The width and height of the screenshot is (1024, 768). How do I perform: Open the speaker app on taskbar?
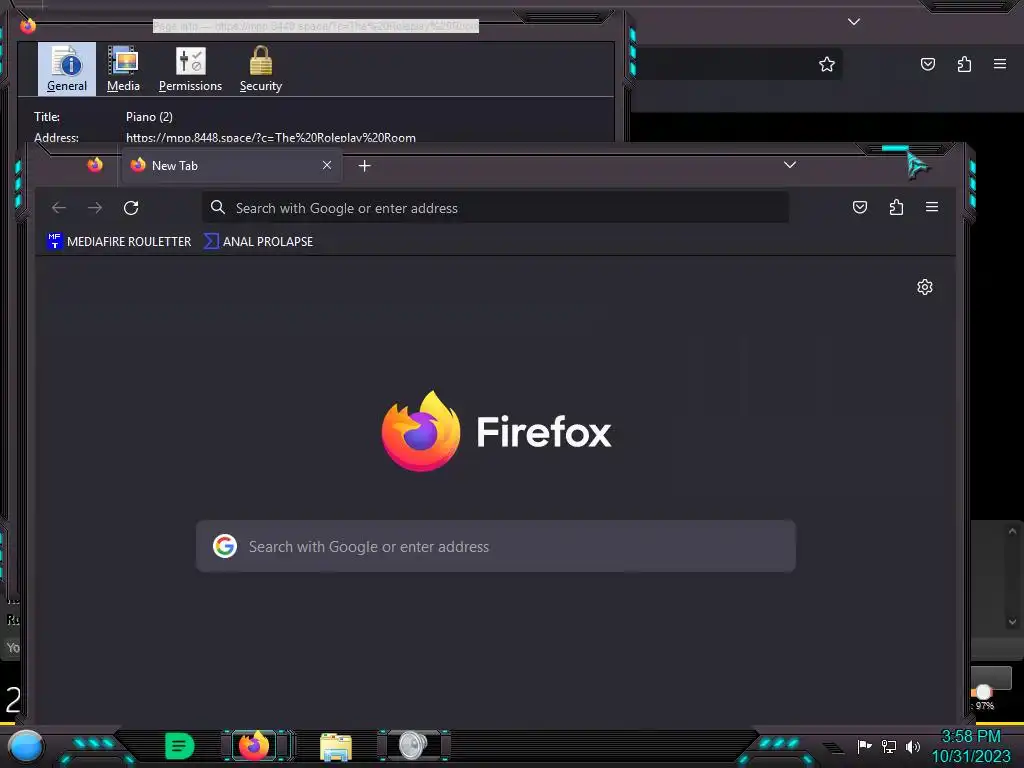(413, 746)
